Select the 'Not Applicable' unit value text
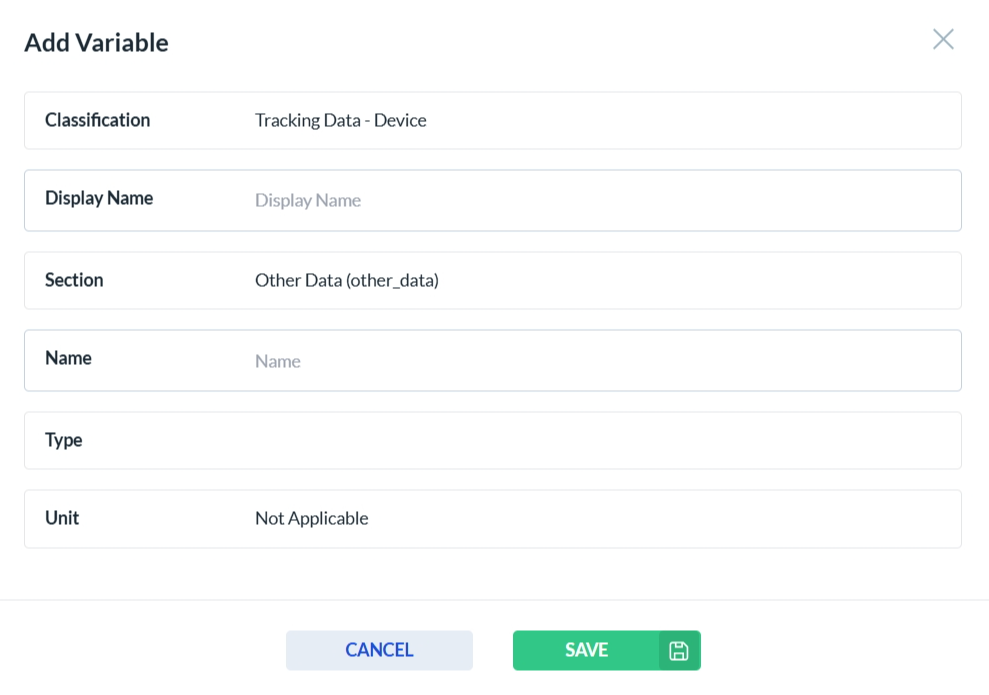Screen dimensions: 989x695 point(312,519)
